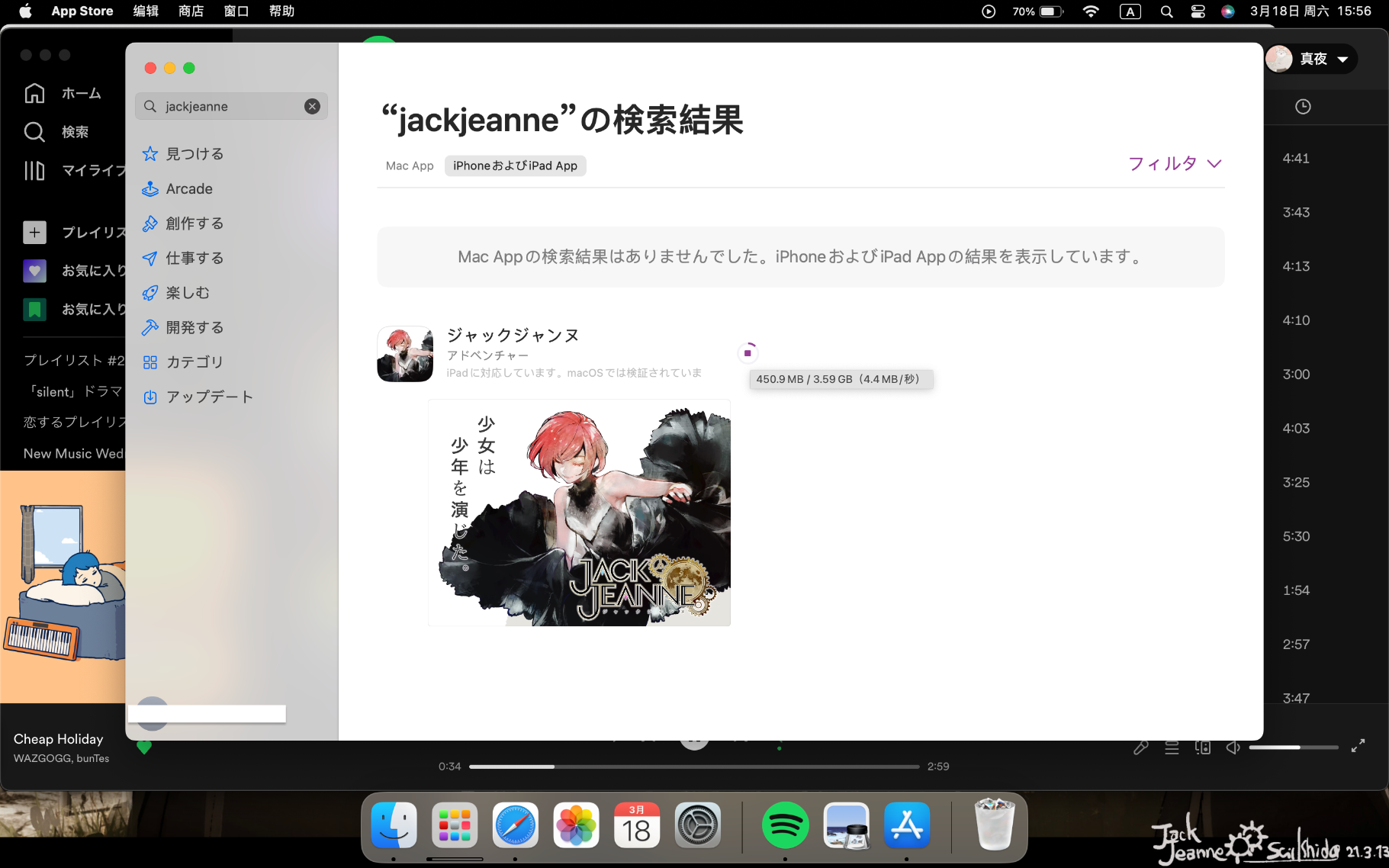
Task: Open 仕事する (Work) category
Action: tap(183, 259)
